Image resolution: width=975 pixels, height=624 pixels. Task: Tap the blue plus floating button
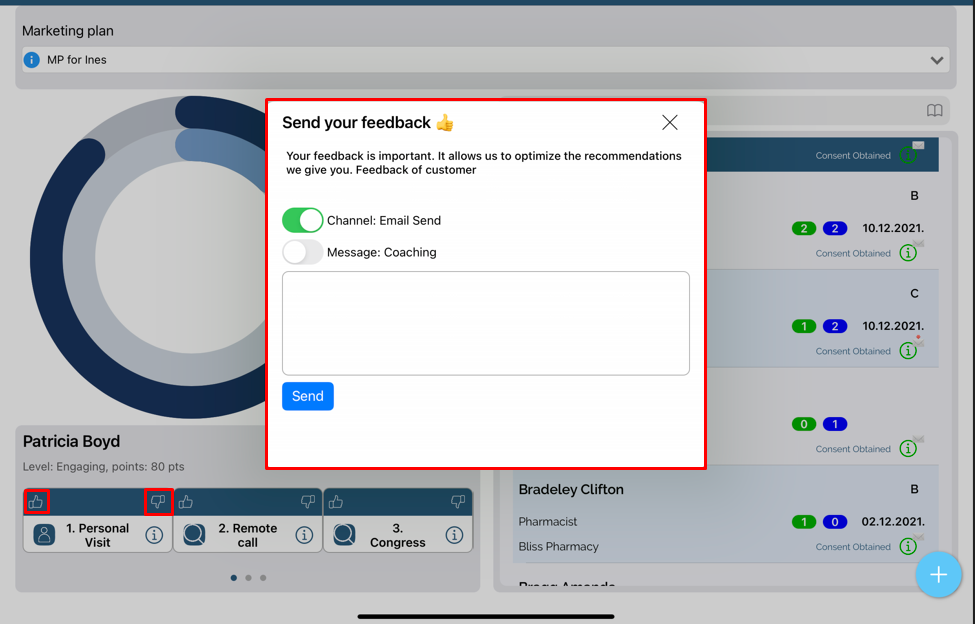point(938,575)
